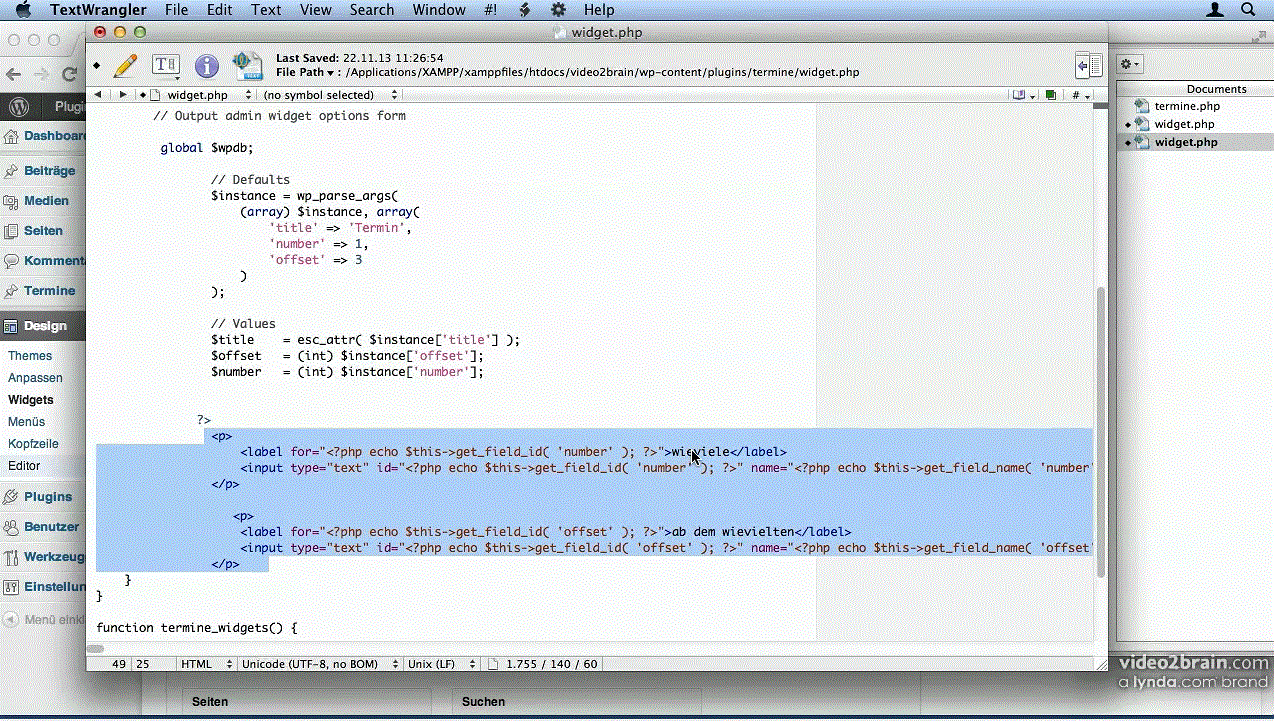Select the unhighlighted widget.php in Documents drawer
This screenshot has height=721, width=1274.
1184,124
